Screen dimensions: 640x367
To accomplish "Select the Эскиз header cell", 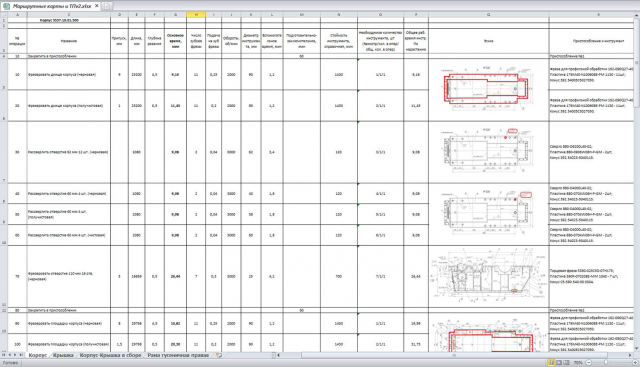I will point(489,41).
